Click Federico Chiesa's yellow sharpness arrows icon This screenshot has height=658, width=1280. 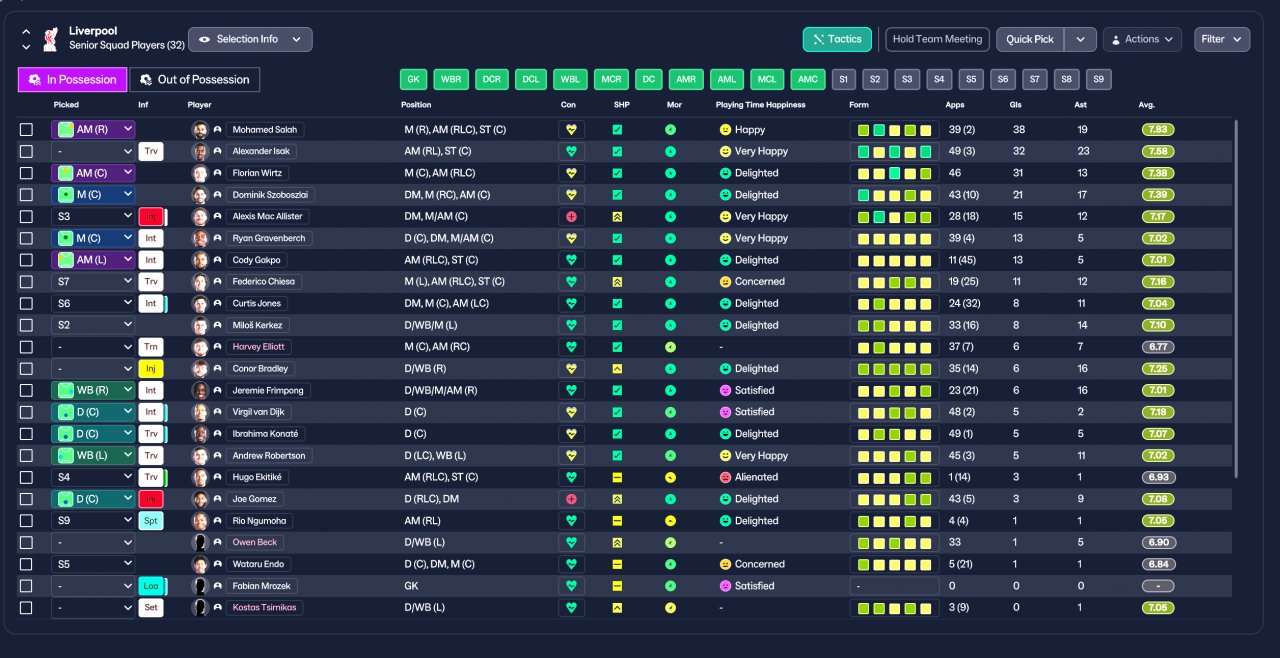617,282
